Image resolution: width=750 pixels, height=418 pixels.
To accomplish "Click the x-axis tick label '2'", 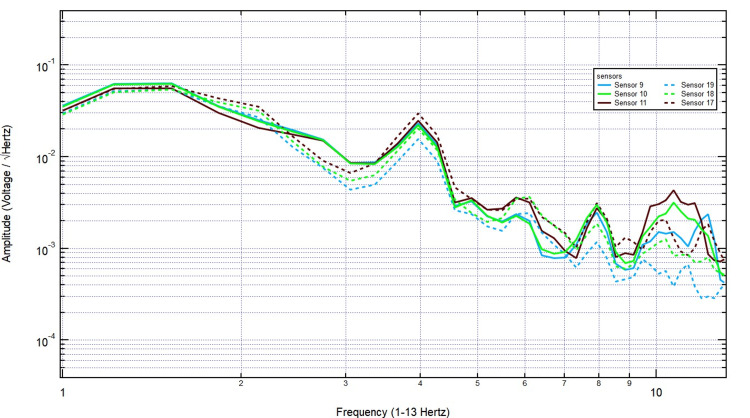I will [x=241, y=383].
